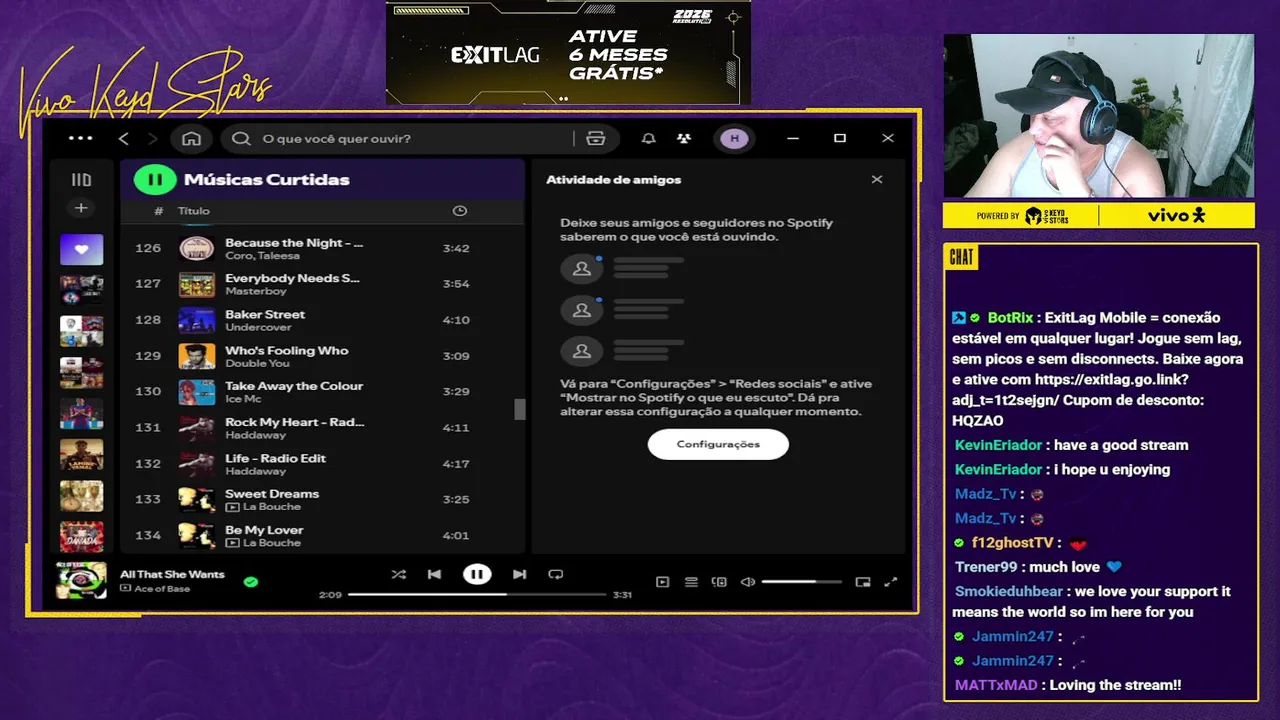
Task: Open artist link 'Undercover'
Action: tap(258, 327)
